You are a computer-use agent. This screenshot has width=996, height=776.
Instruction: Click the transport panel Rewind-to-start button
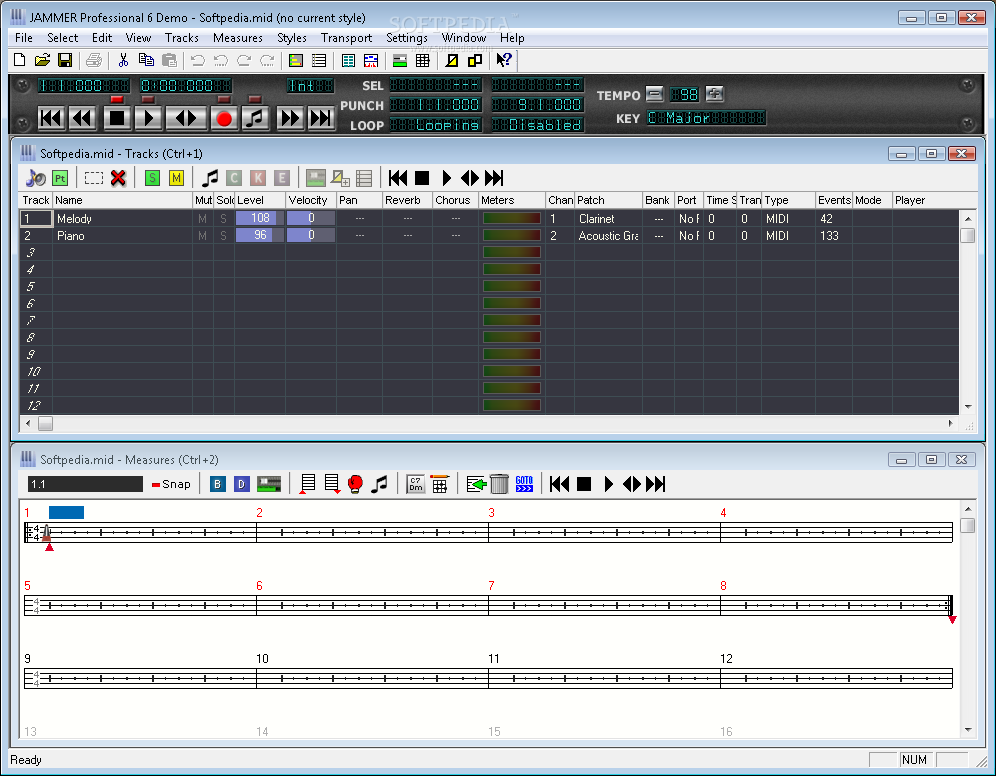pos(51,118)
